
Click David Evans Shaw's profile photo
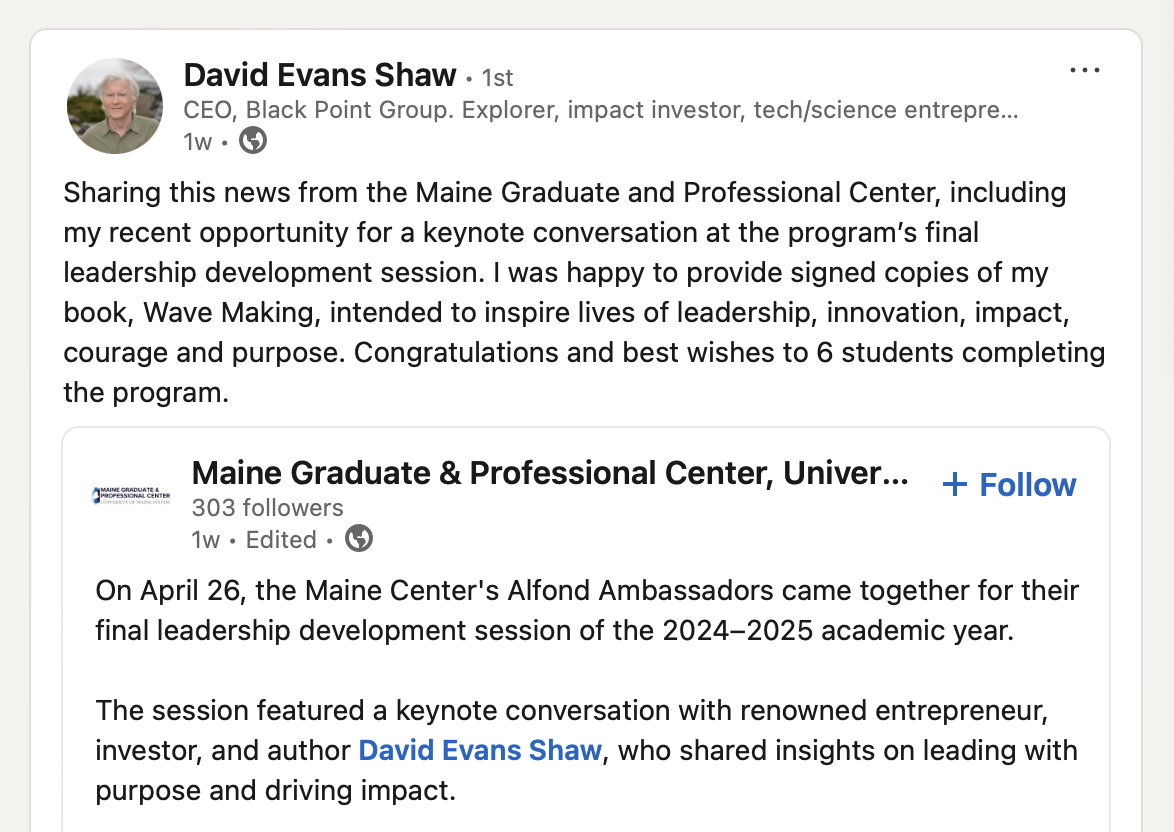[x=114, y=106]
